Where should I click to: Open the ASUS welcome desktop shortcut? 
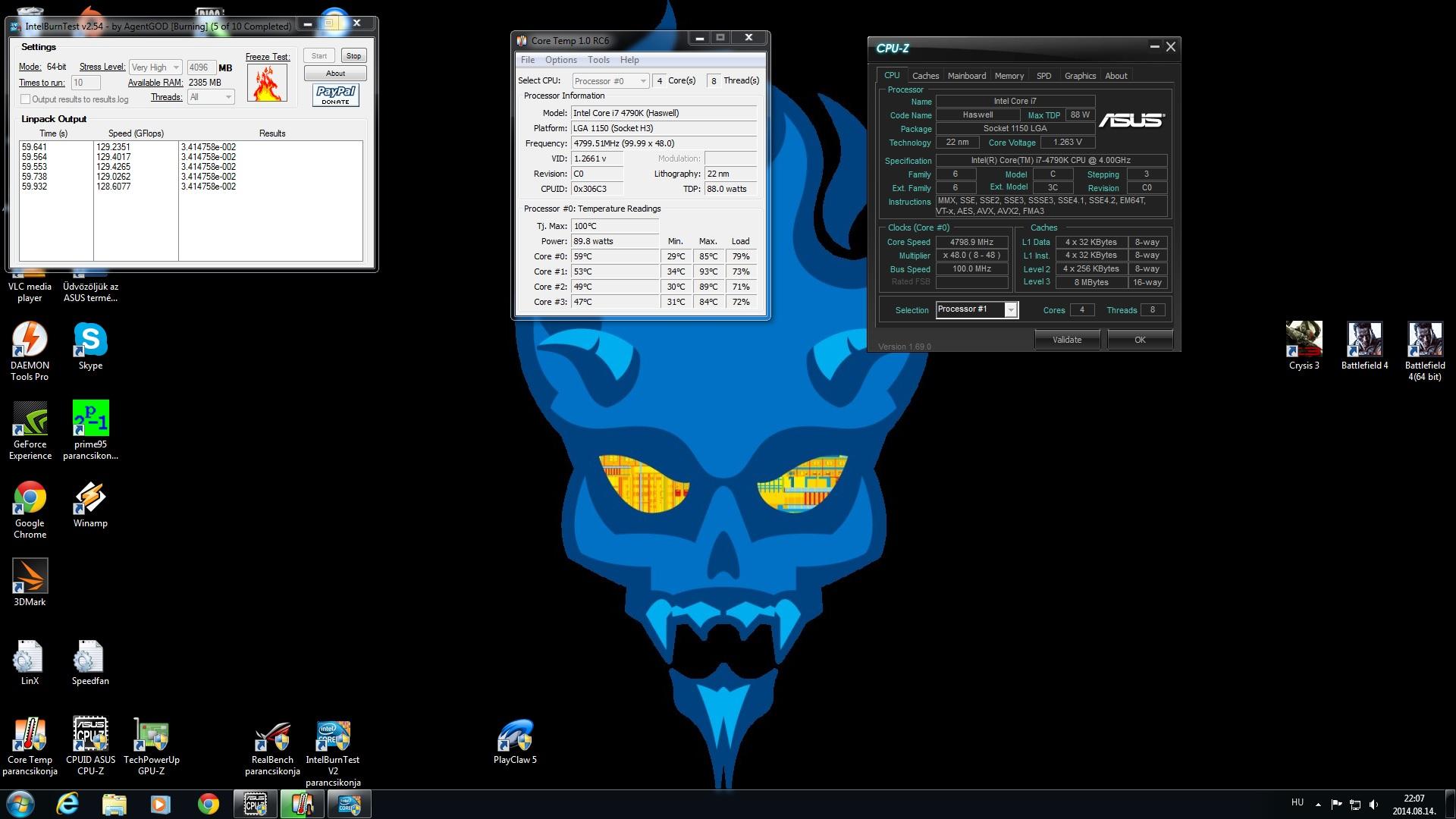[x=90, y=288]
